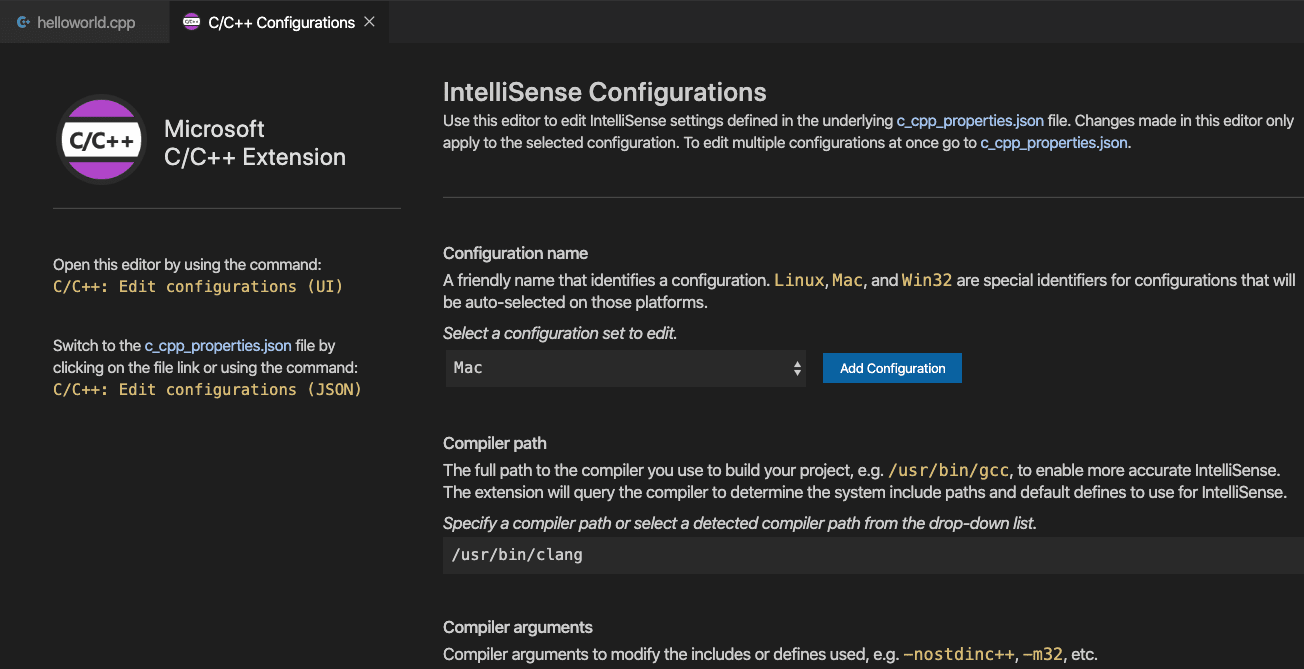Click the /usr/bin/gcc example path text
This screenshot has height=669, width=1304.
tap(948, 469)
